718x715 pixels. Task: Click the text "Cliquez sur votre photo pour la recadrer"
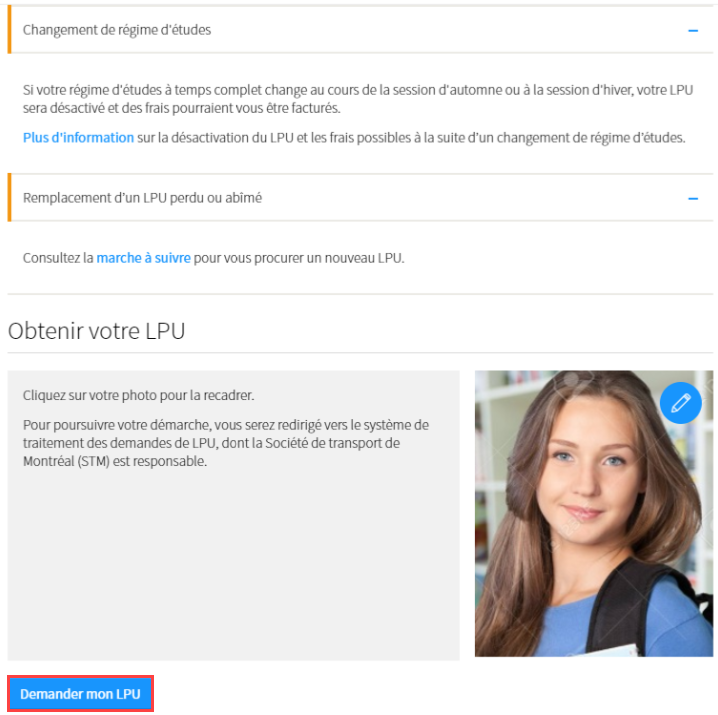point(138,395)
